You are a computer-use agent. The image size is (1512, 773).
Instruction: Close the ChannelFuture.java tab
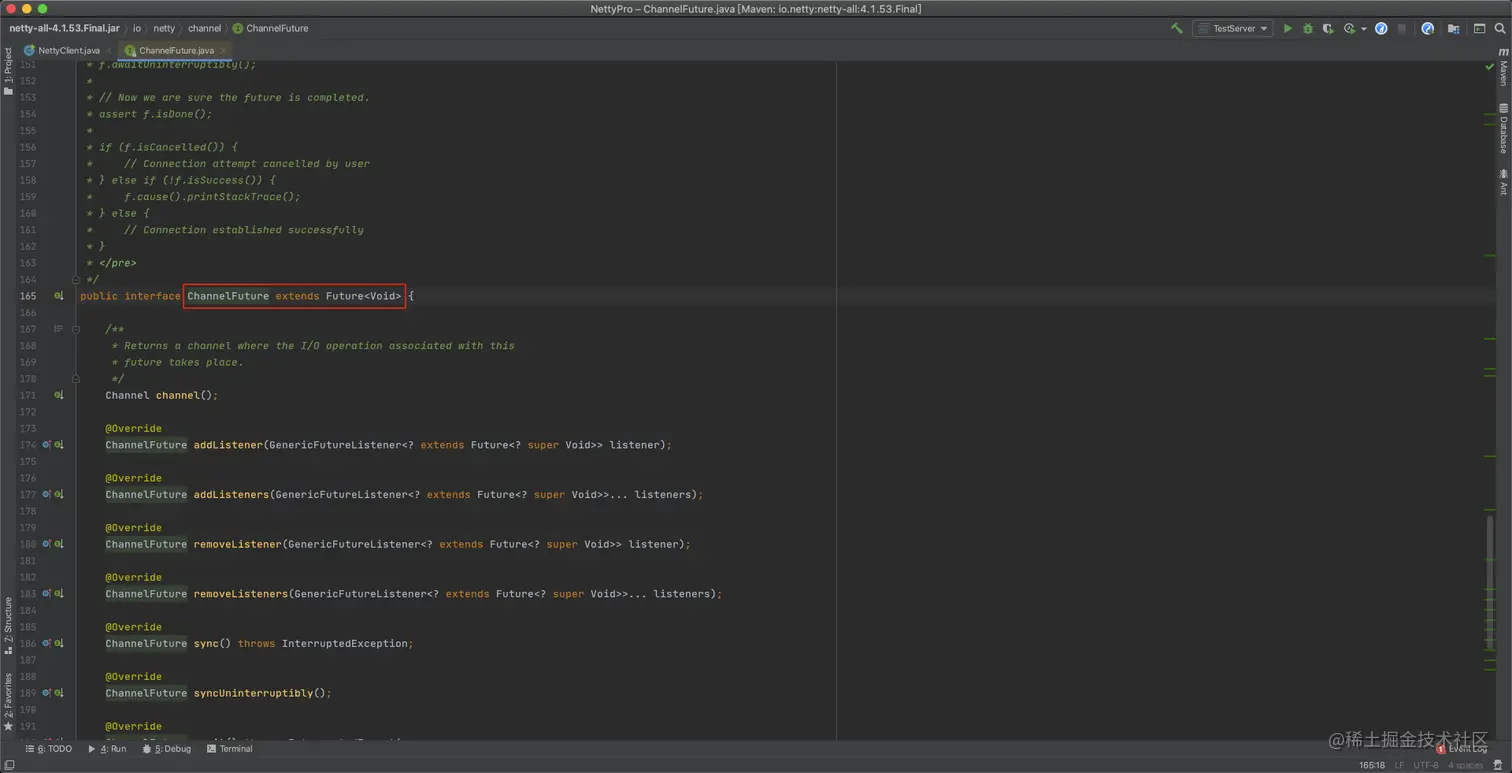coord(224,50)
